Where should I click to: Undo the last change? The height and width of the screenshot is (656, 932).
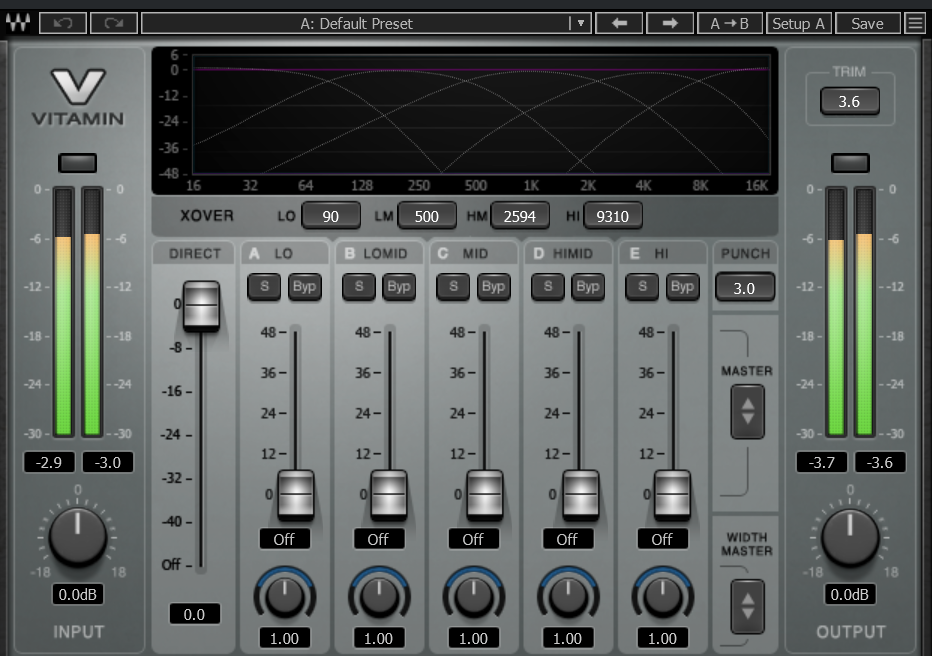point(63,23)
